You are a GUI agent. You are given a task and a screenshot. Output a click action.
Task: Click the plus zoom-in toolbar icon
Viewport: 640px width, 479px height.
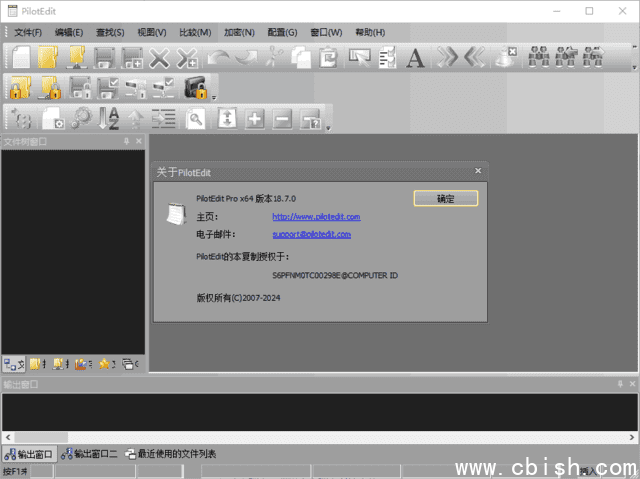pos(255,118)
